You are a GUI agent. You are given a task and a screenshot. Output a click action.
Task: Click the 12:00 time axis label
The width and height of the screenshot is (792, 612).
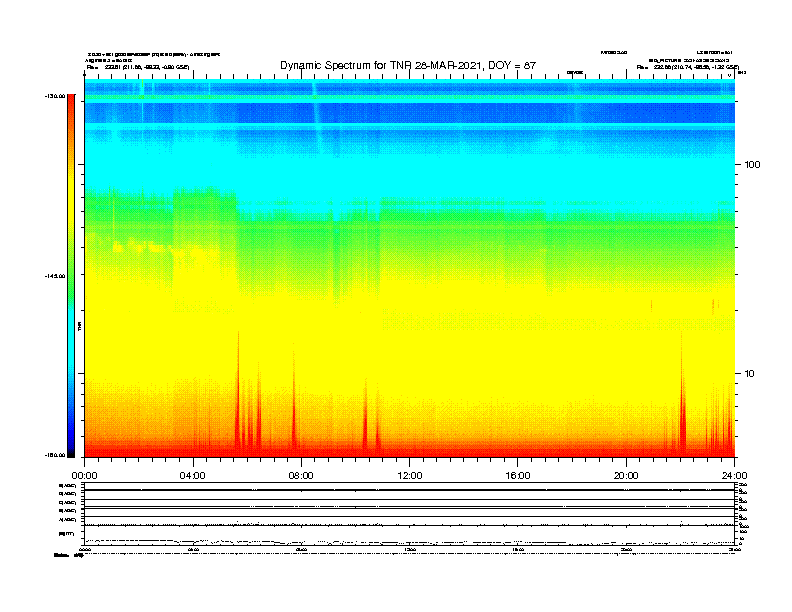[x=410, y=476]
